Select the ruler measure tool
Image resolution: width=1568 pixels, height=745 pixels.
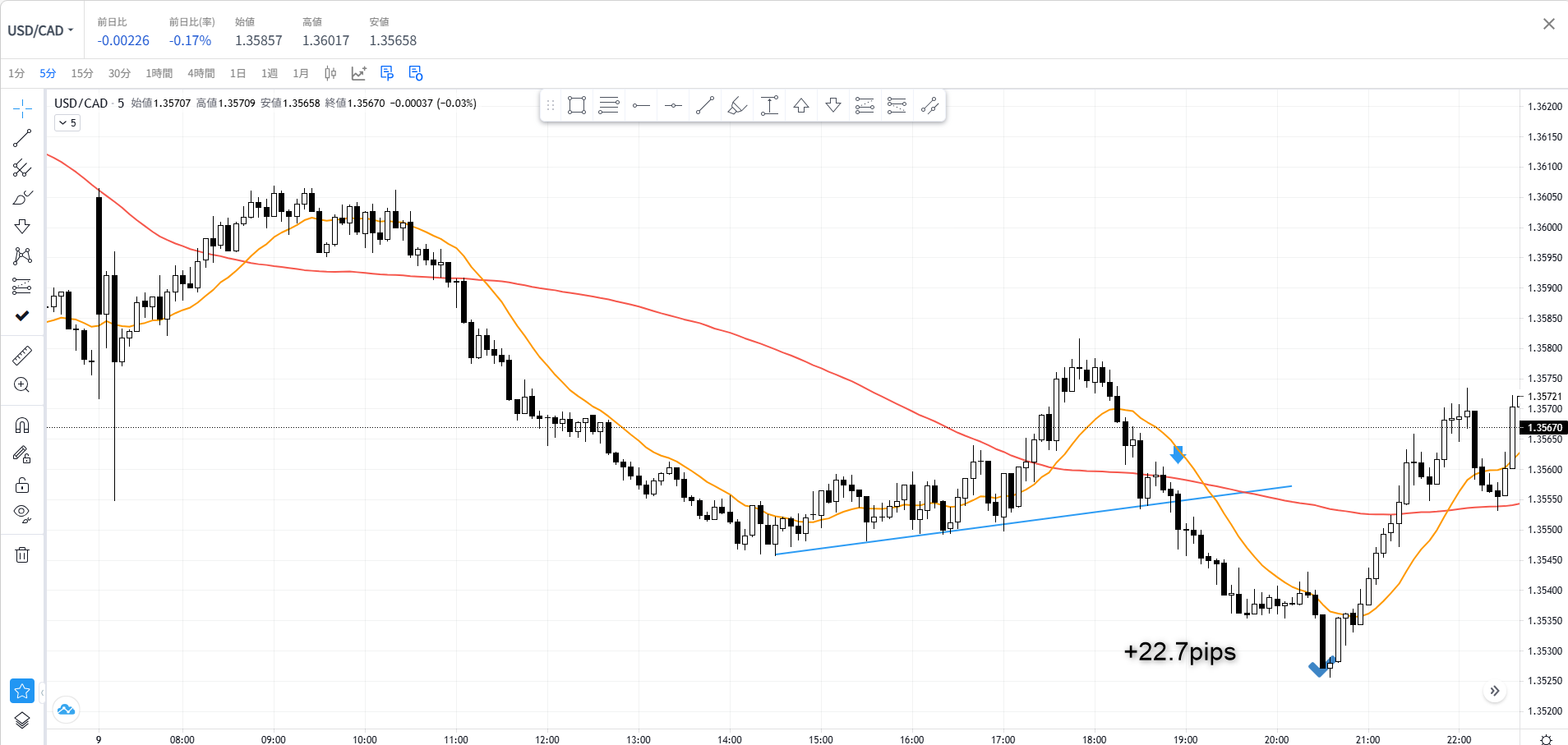tap(22, 355)
